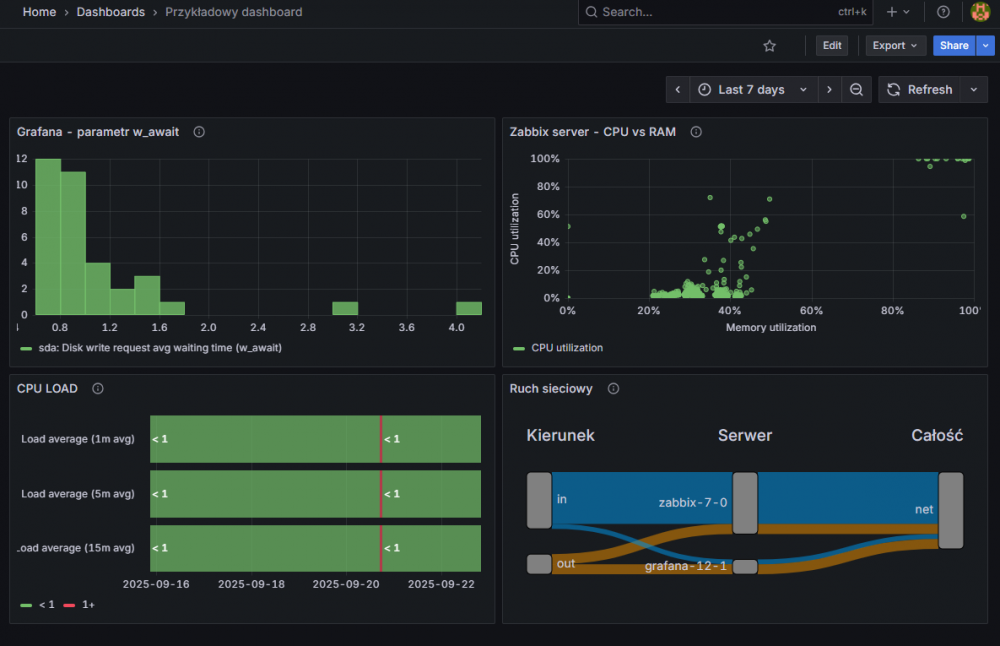Viewport: 1000px width, 646px height.
Task: Shift time range forward with right arrow
Action: [x=828, y=90]
